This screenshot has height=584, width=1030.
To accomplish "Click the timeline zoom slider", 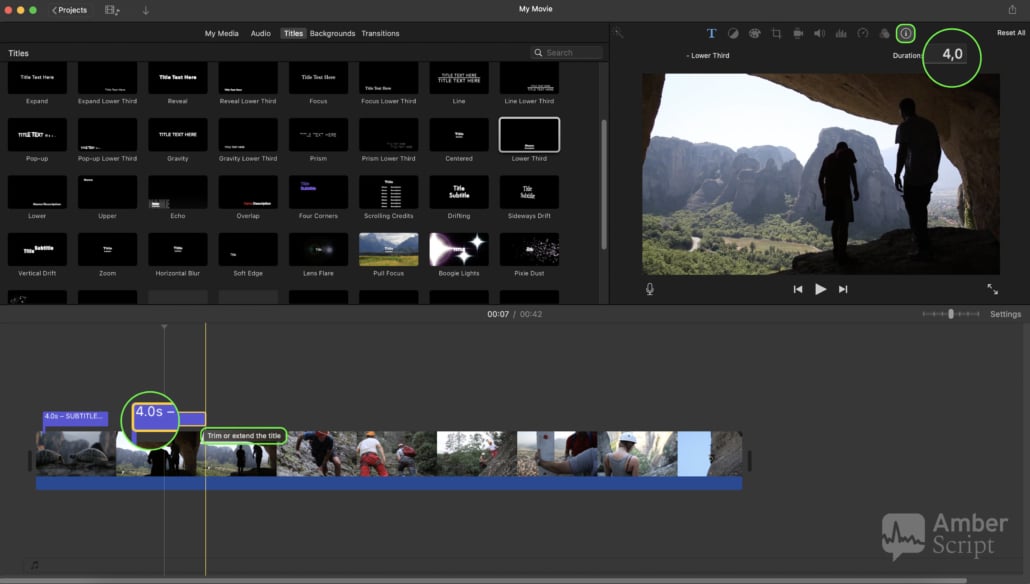I will point(950,314).
